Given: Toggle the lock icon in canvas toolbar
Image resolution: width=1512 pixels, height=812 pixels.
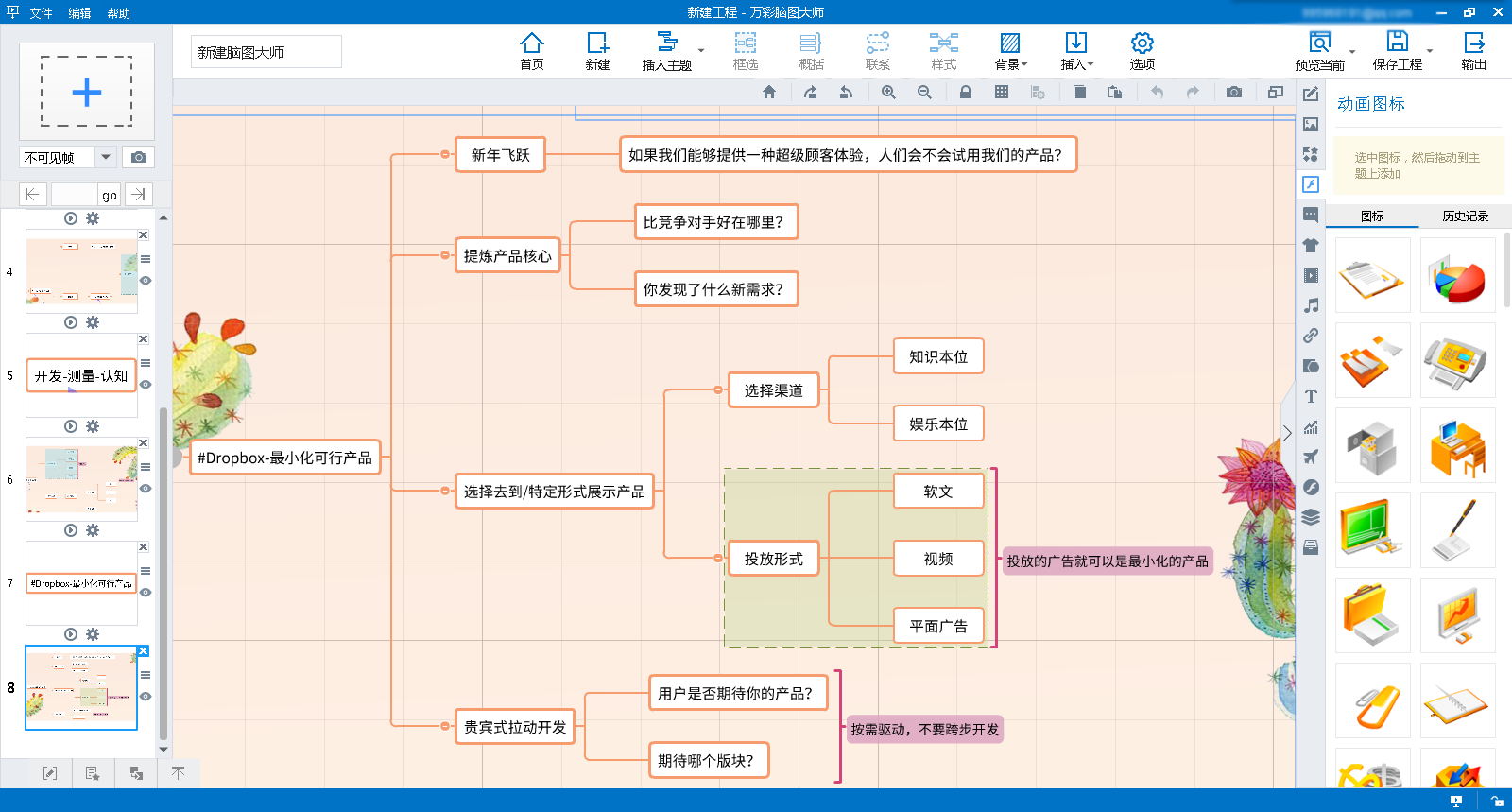Looking at the screenshot, I should (x=966, y=92).
